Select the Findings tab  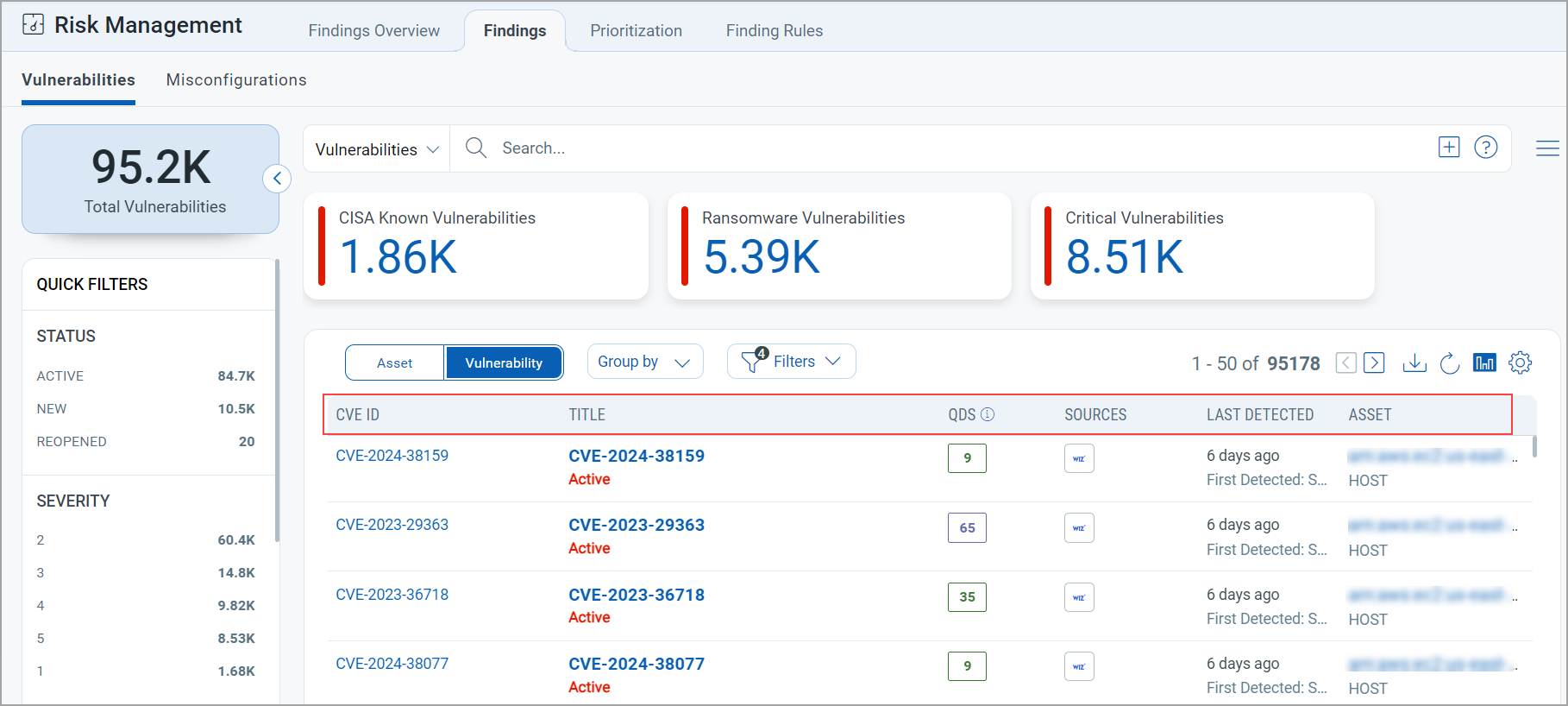click(x=515, y=30)
